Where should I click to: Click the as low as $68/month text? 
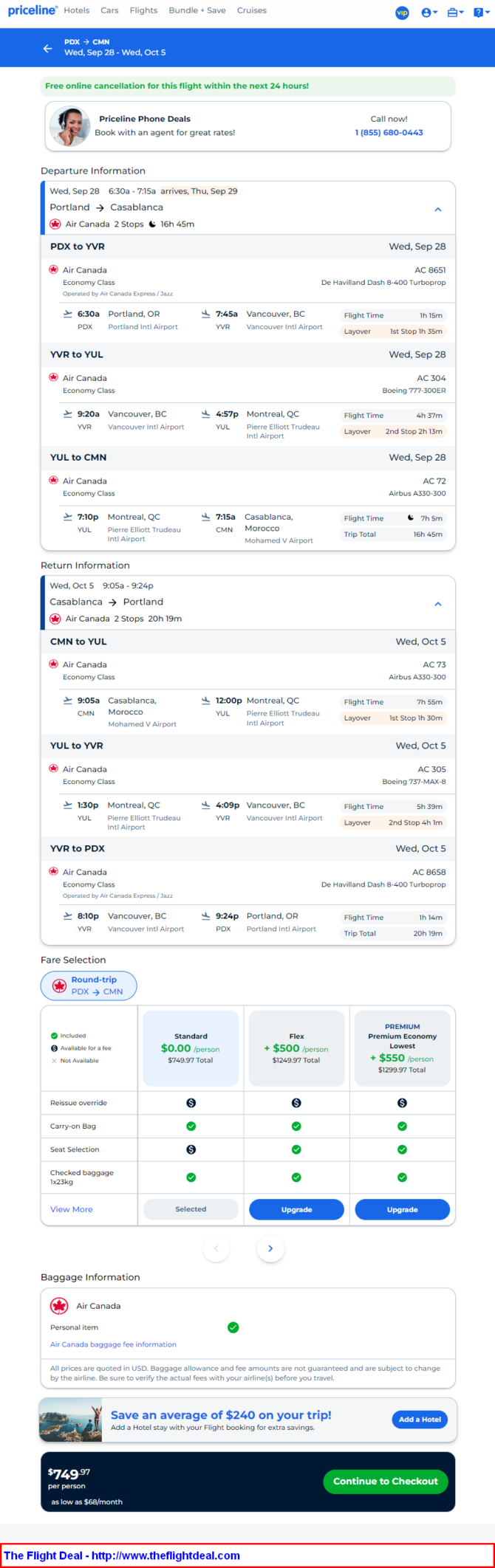tap(86, 1502)
